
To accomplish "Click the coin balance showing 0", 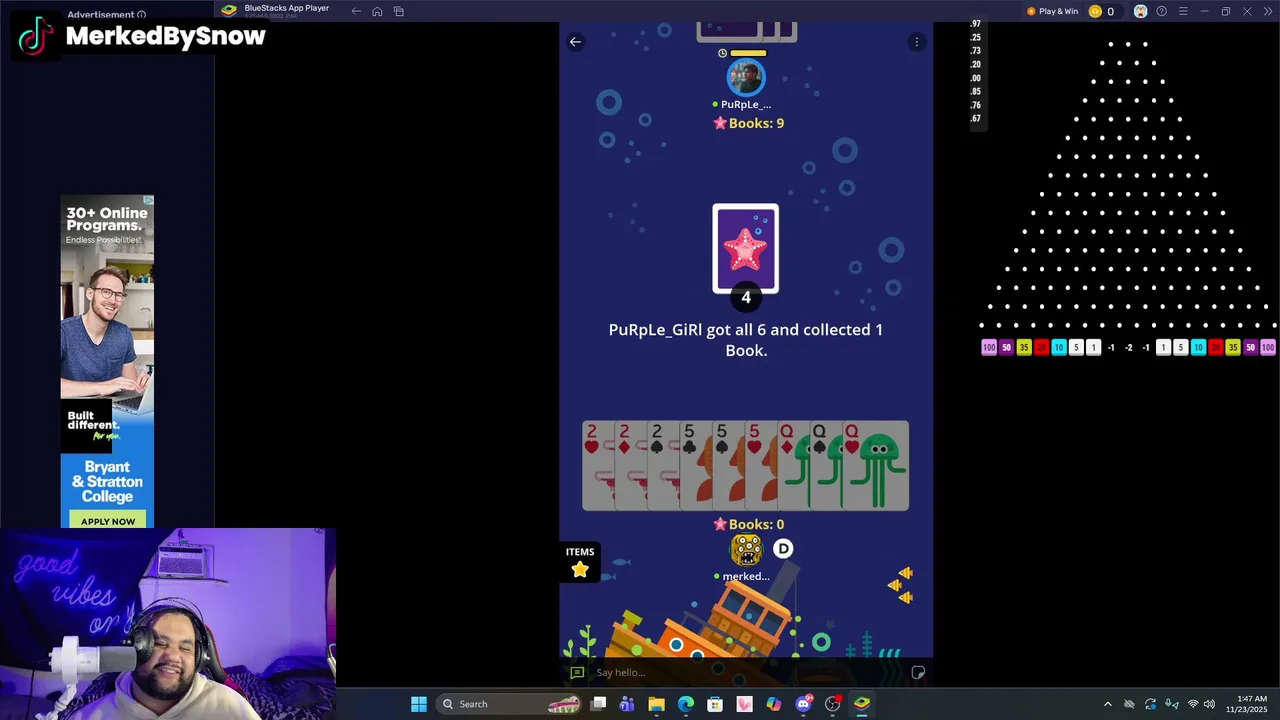I will 1101,11.
